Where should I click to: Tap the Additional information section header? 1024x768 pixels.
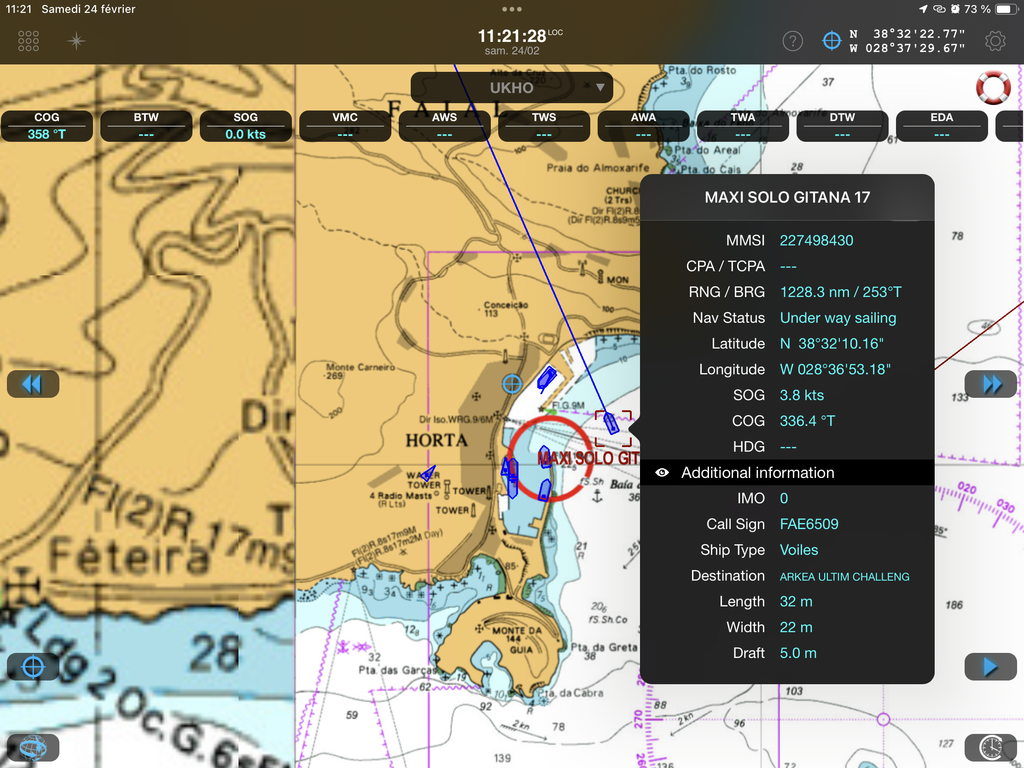[787, 473]
